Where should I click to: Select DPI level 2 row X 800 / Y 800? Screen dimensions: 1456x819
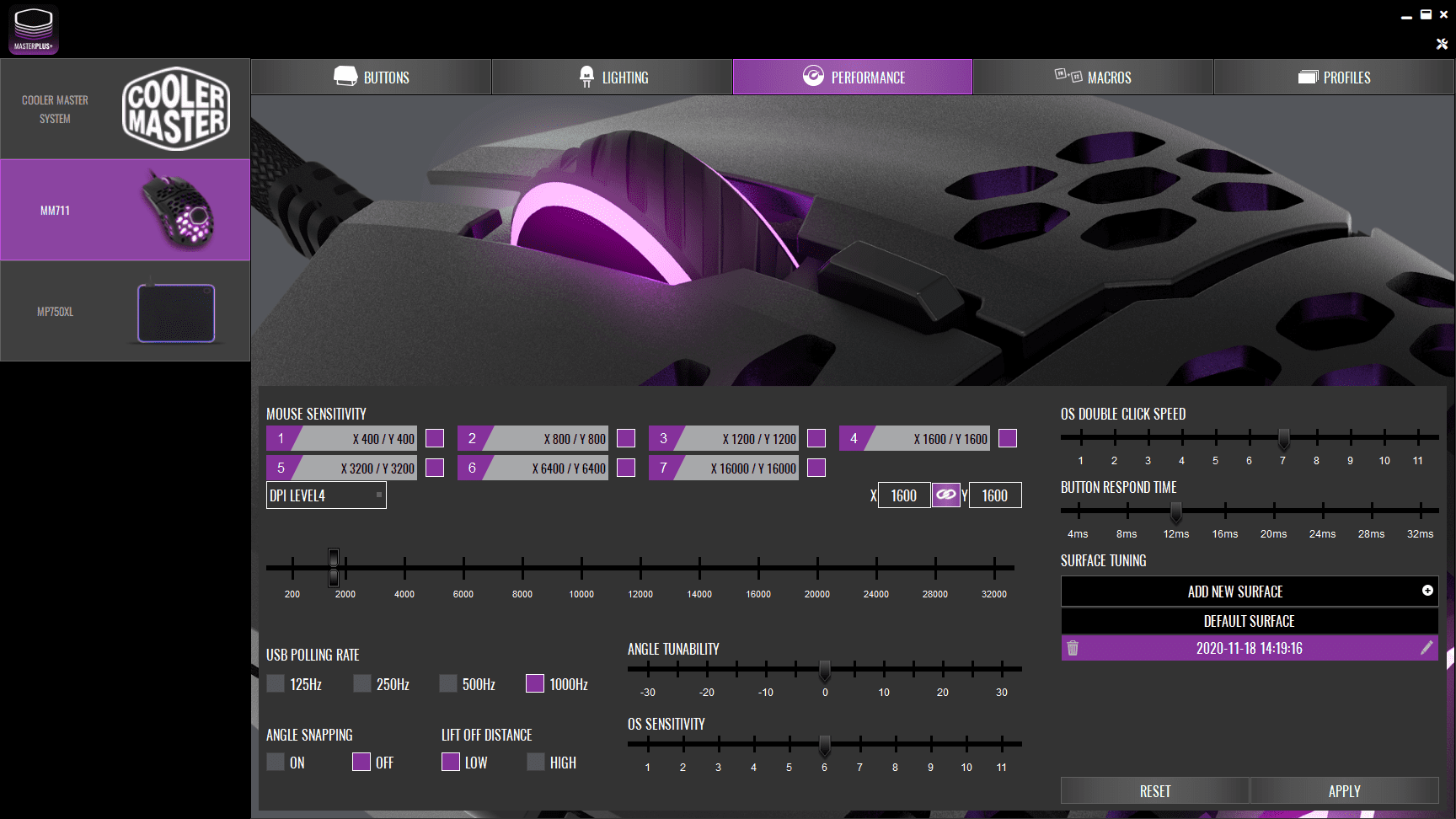[x=533, y=438]
